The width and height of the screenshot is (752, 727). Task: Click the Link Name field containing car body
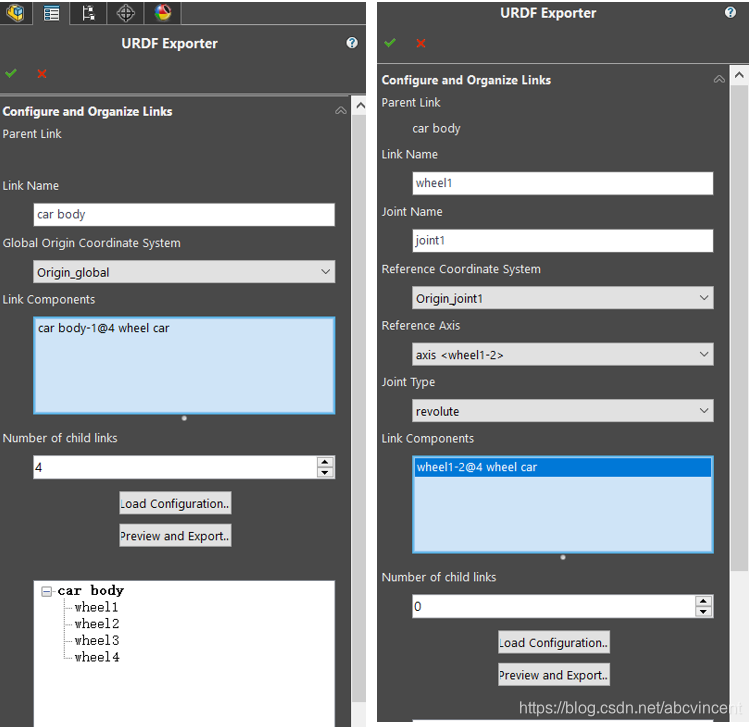[184, 214]
